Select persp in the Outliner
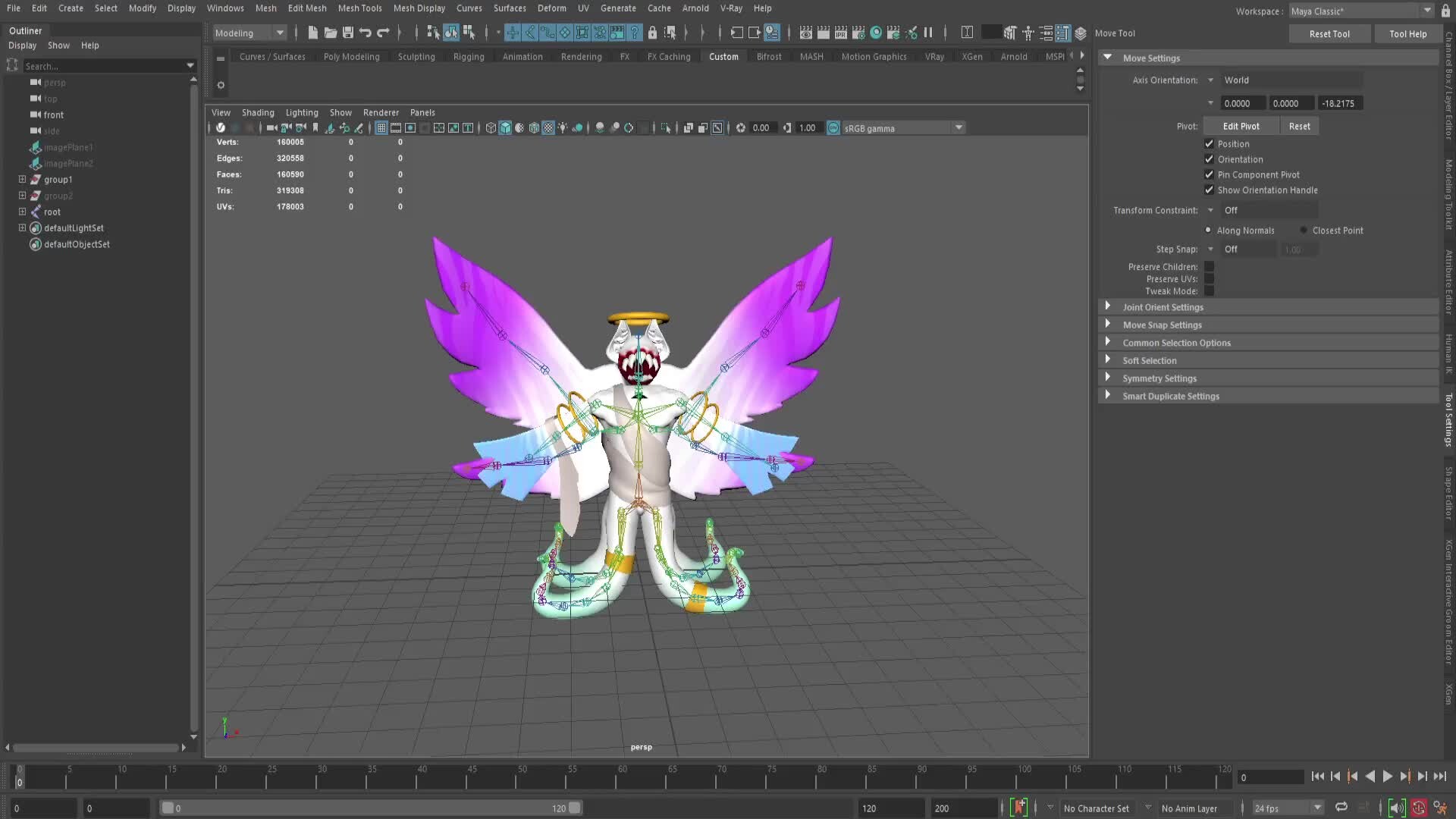The image size is (1456, 819). click(53, 83)
